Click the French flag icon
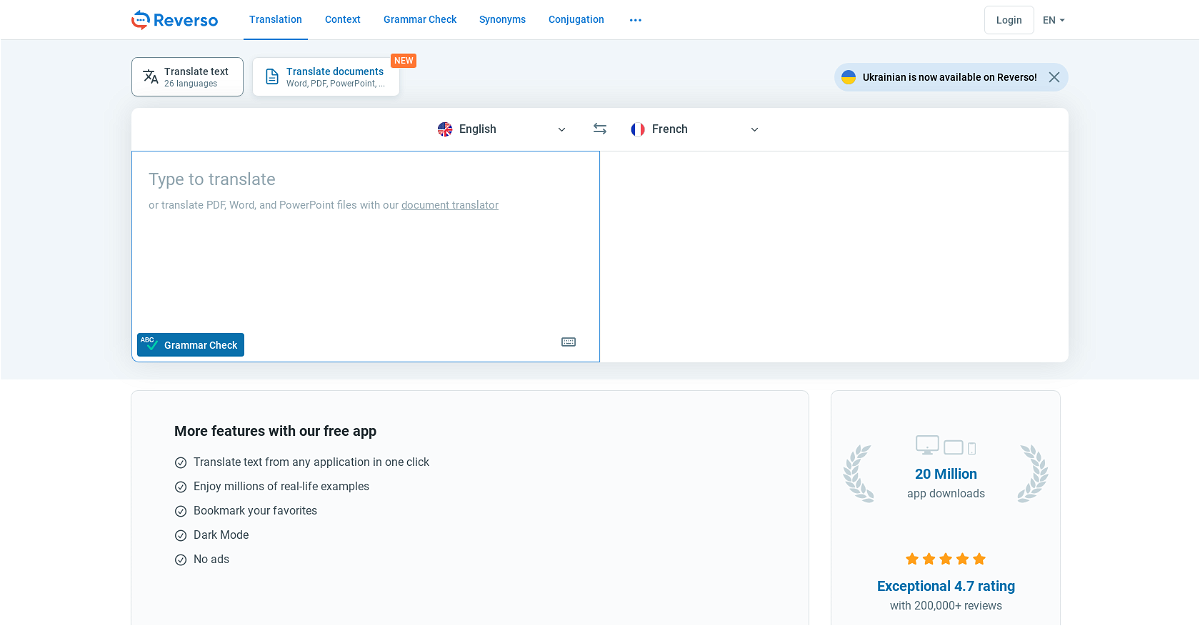This screenshot has width=1200, height=626. 638,129
